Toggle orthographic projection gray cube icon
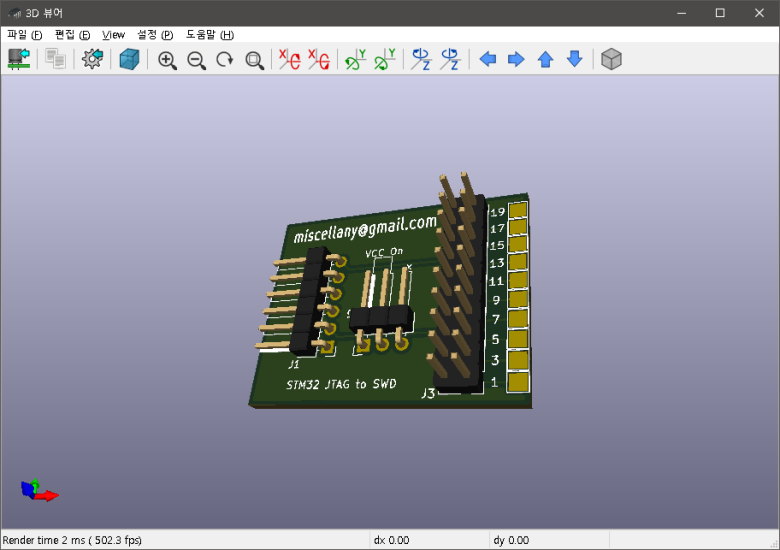 (611, 59)
